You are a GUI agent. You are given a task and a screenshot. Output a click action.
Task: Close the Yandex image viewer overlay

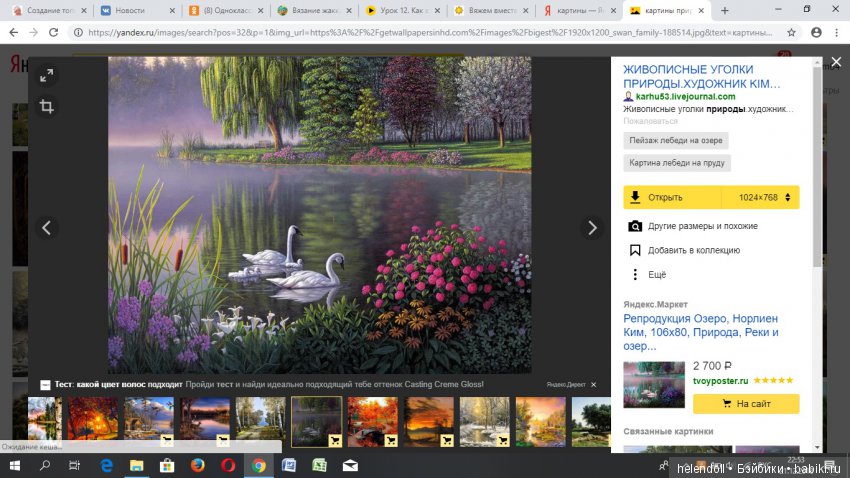836,62
